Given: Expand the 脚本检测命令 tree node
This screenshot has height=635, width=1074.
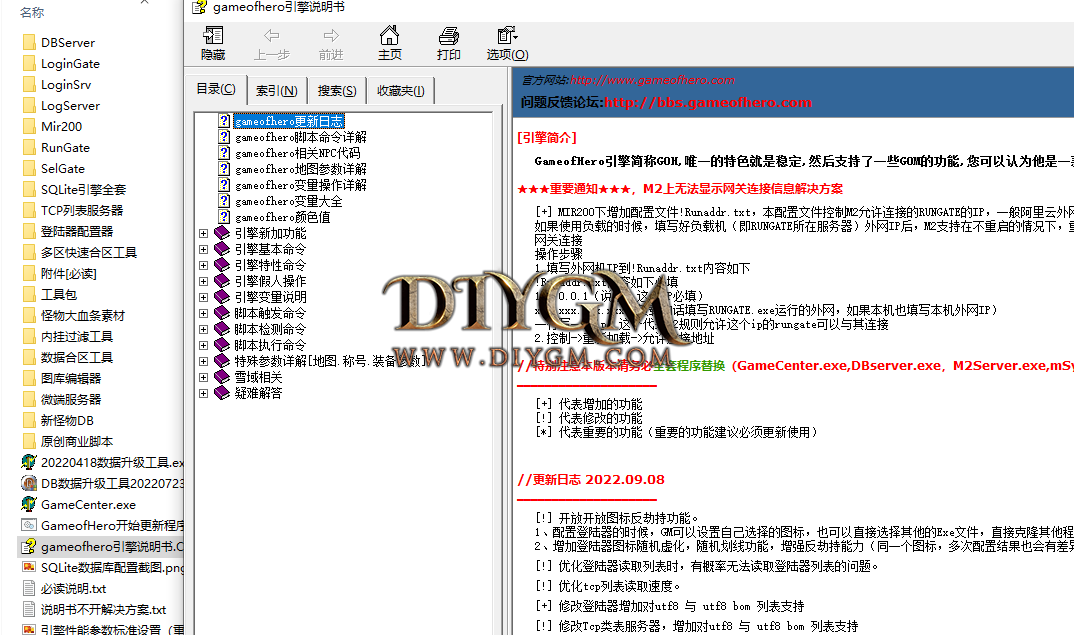Looking at the screenshot, I should pyautogui.click(x=203, y=329).
